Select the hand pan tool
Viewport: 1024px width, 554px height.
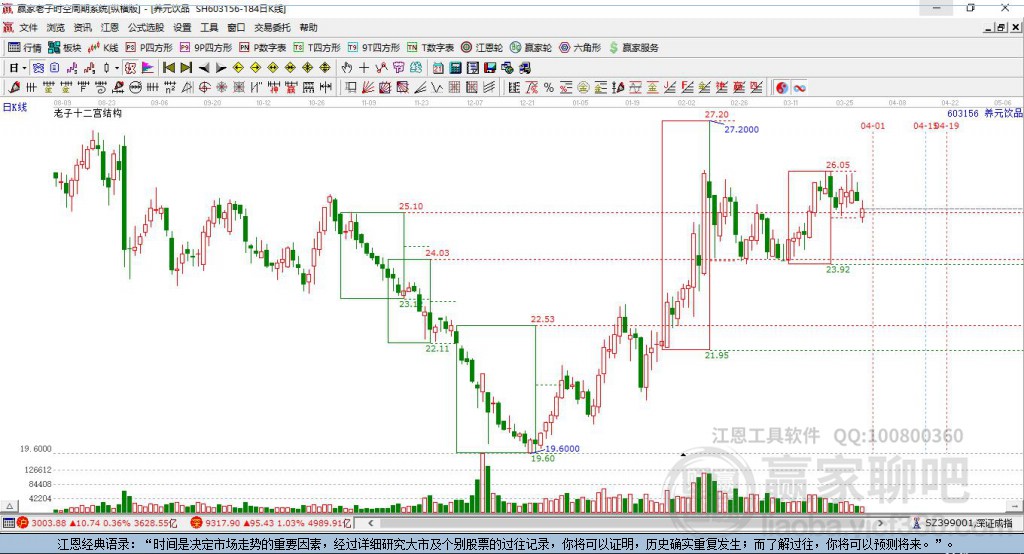coord(346,68)
